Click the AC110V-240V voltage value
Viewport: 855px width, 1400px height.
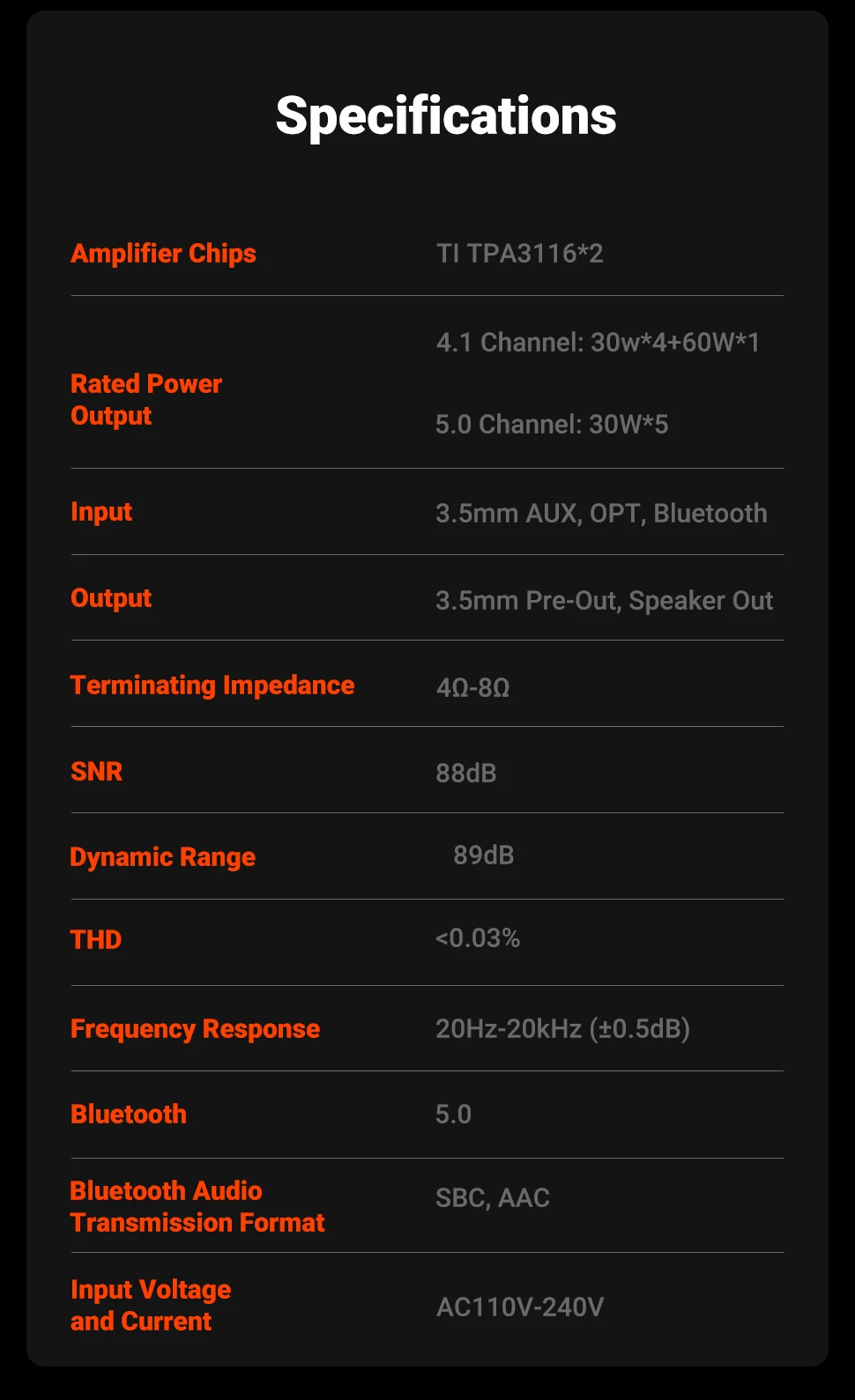click(520, 1307)
